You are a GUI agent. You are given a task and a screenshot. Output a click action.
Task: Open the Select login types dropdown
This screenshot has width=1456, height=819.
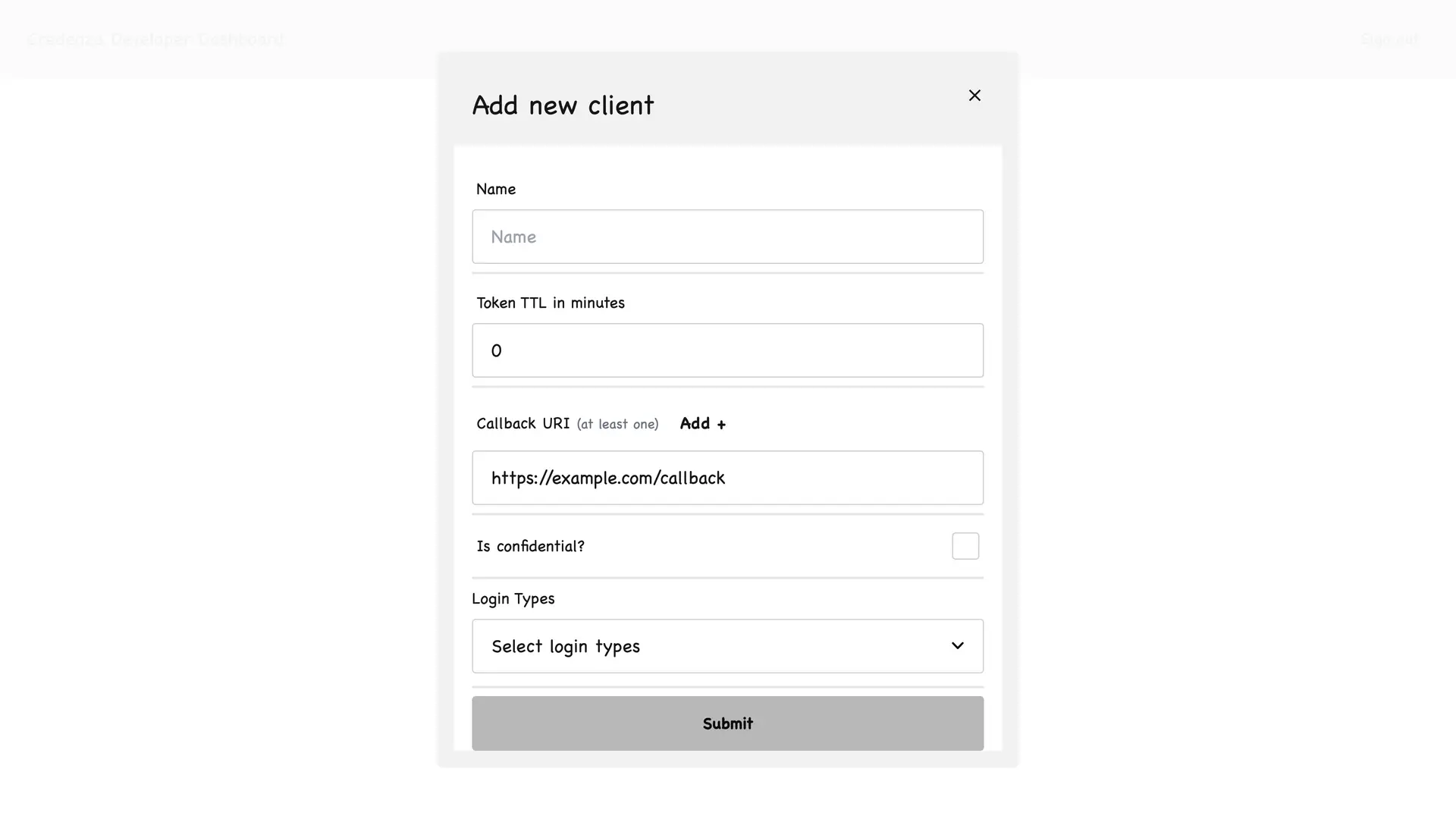(x=727, y=645)
